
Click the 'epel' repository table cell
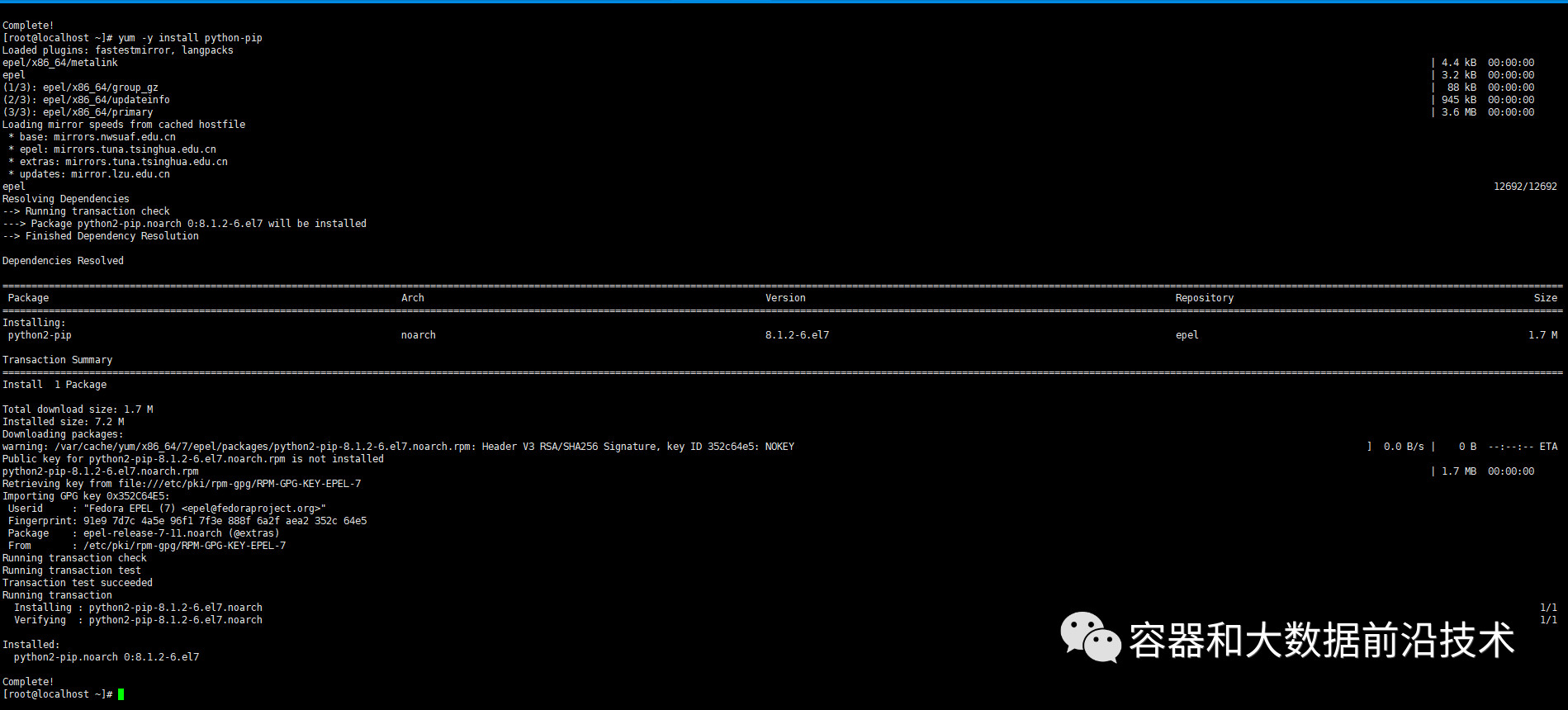point(1187,335)
